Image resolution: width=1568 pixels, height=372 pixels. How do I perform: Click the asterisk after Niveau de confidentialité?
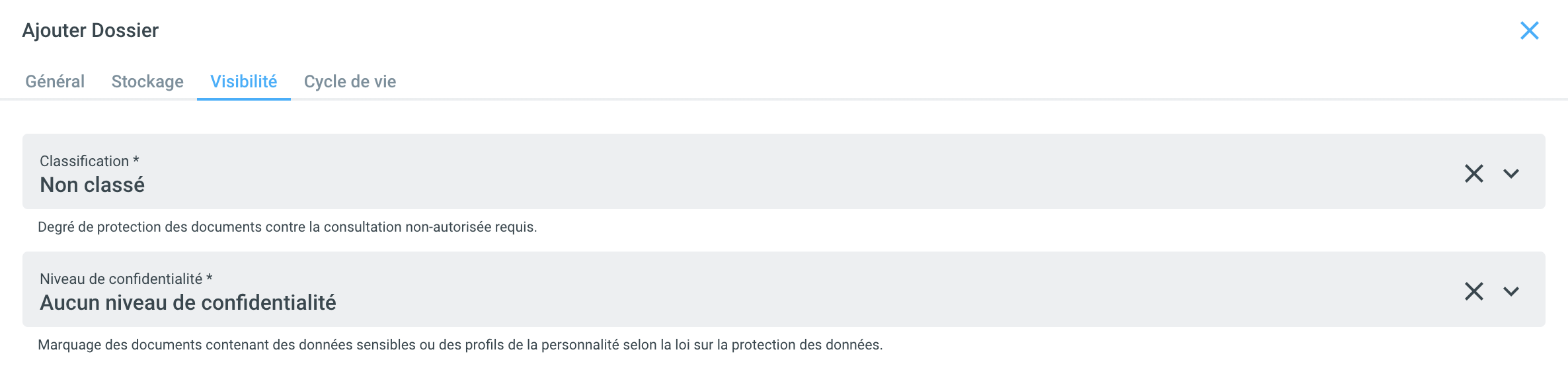pos(210,278)
